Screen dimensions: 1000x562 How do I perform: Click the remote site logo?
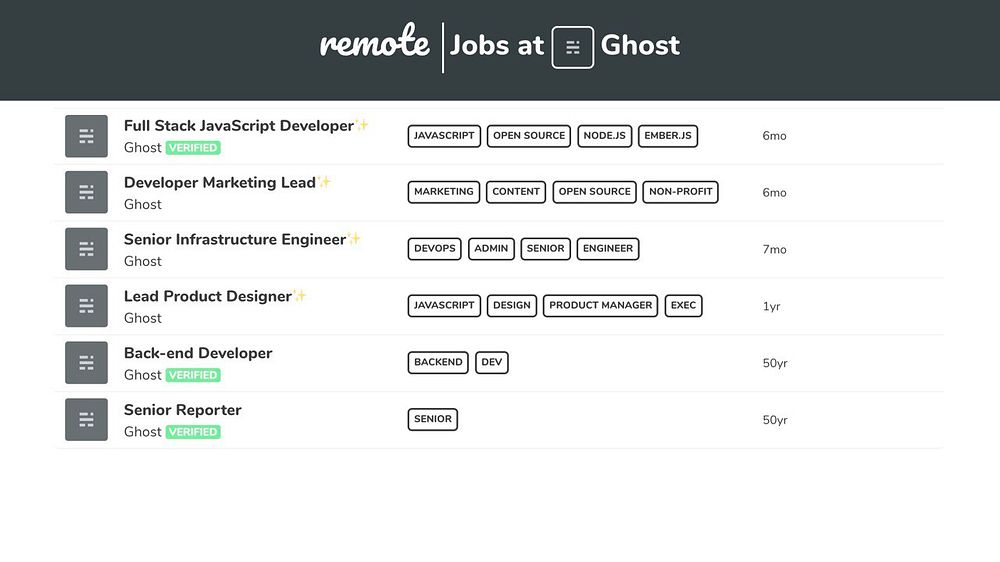coord(374,45)
